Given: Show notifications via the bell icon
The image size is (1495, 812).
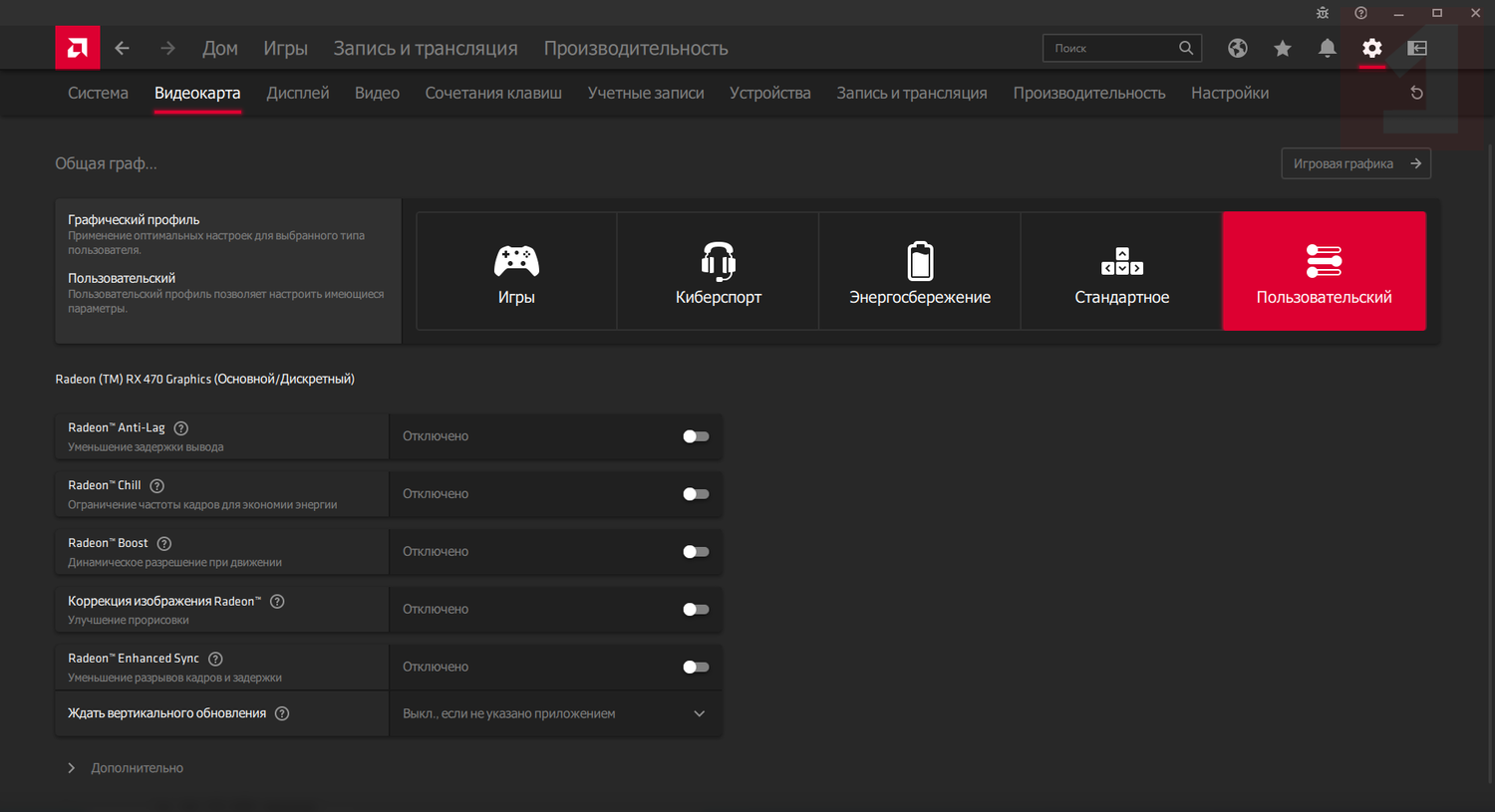Looking at the screenshot, I should 1328,48.
